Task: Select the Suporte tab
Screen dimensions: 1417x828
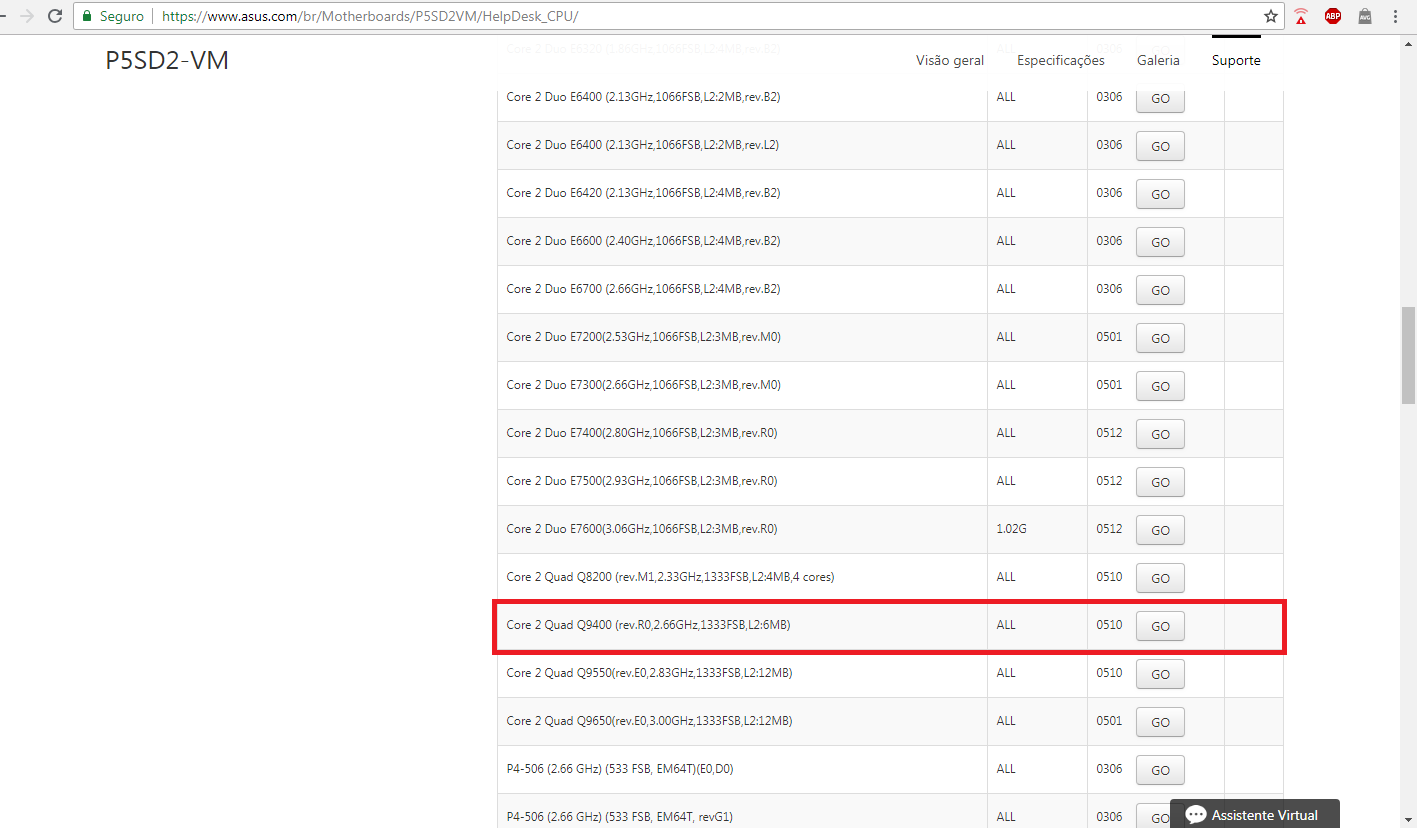Action: [1236, 60]
